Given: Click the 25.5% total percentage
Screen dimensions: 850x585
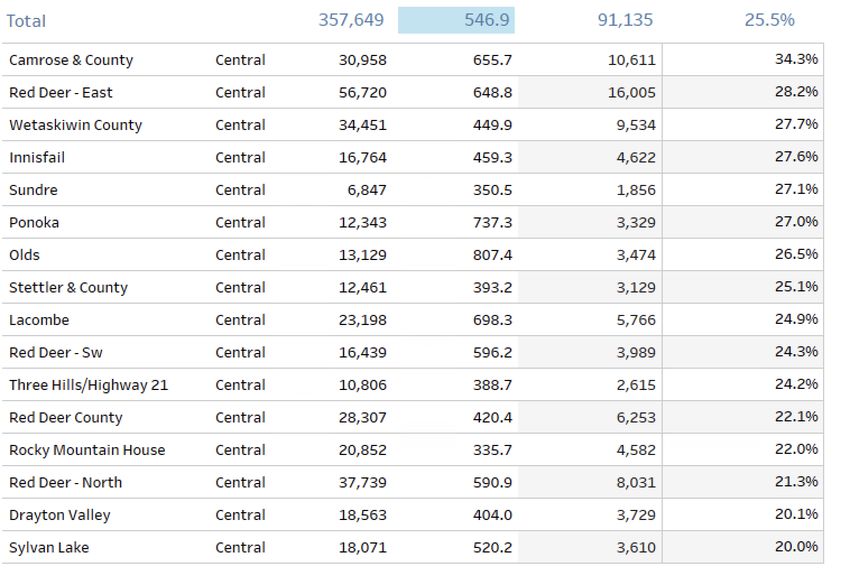Looking at the screenshot, I should tap(769, 20).
